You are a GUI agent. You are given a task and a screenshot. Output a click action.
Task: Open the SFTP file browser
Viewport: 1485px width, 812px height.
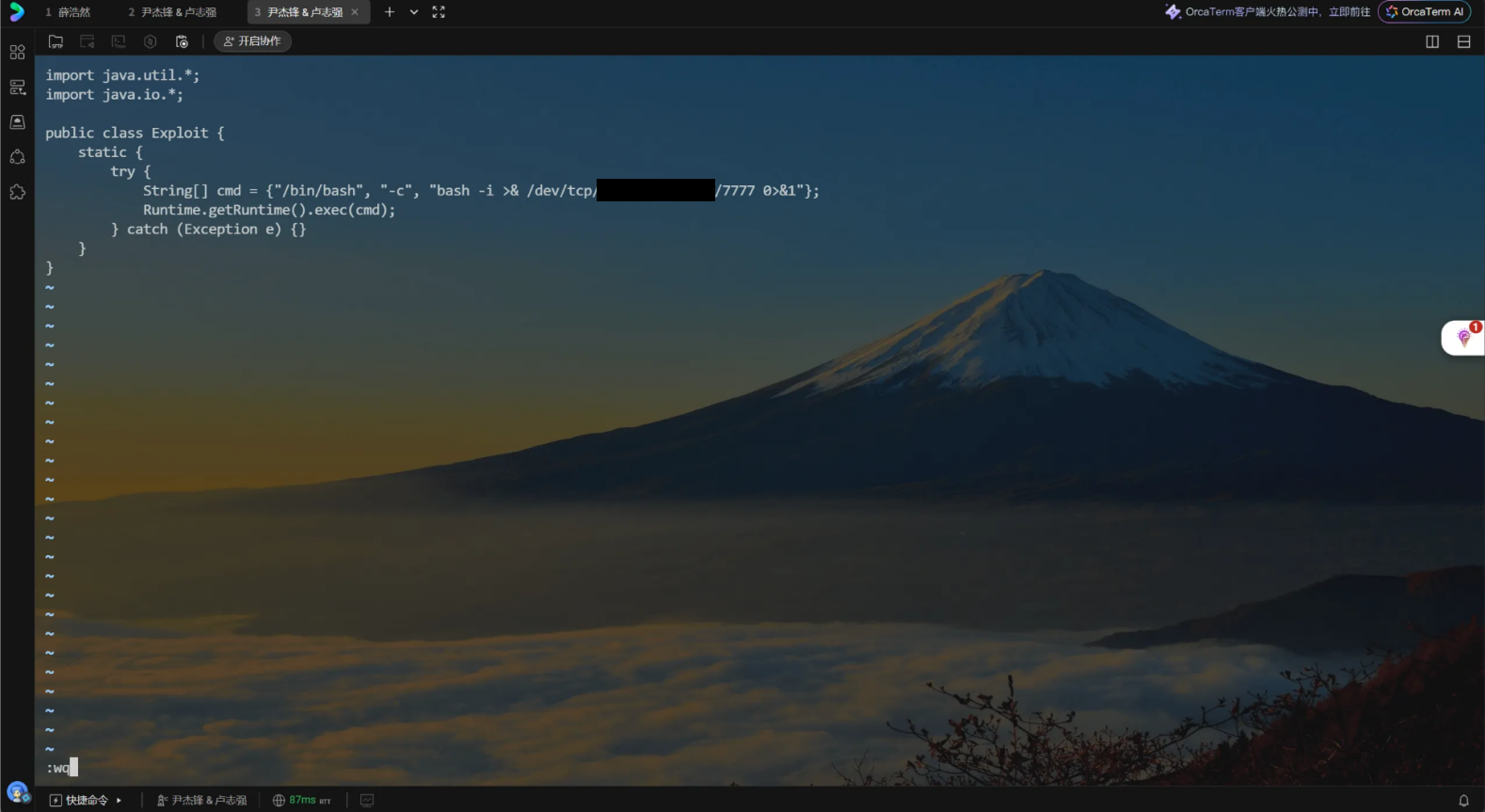pos(56,41)
